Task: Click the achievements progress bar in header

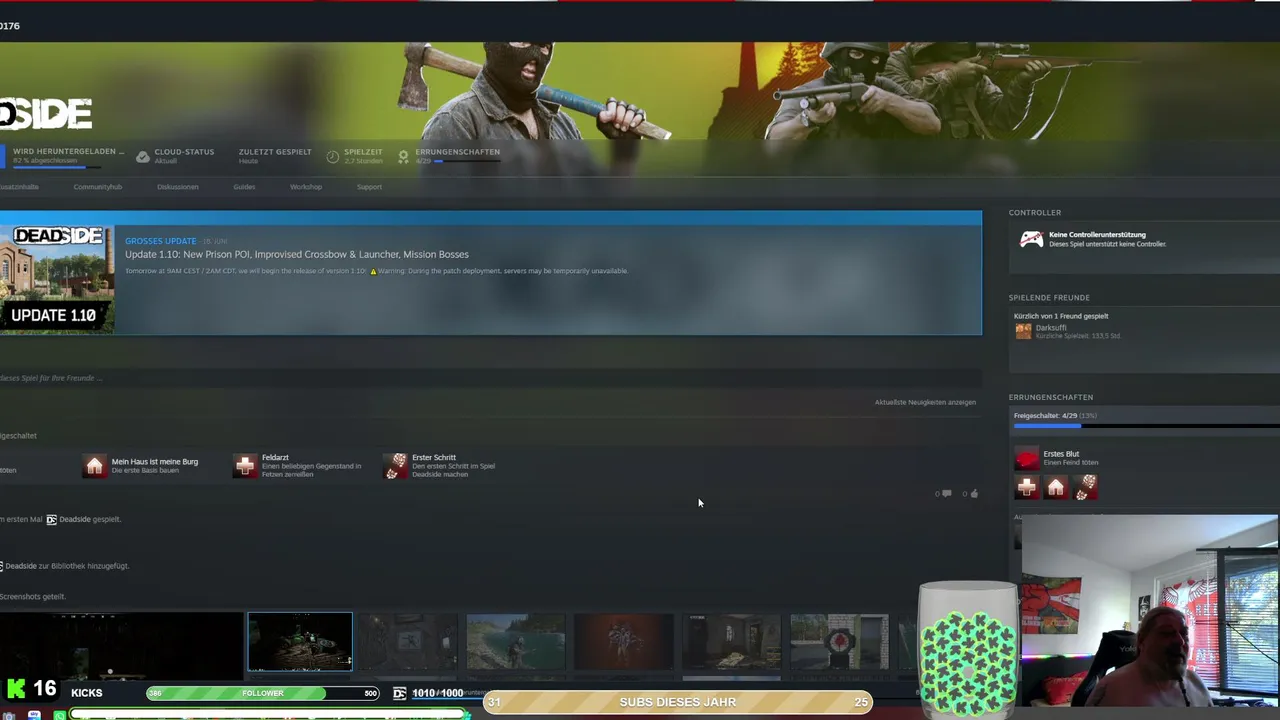Action: 458,161
